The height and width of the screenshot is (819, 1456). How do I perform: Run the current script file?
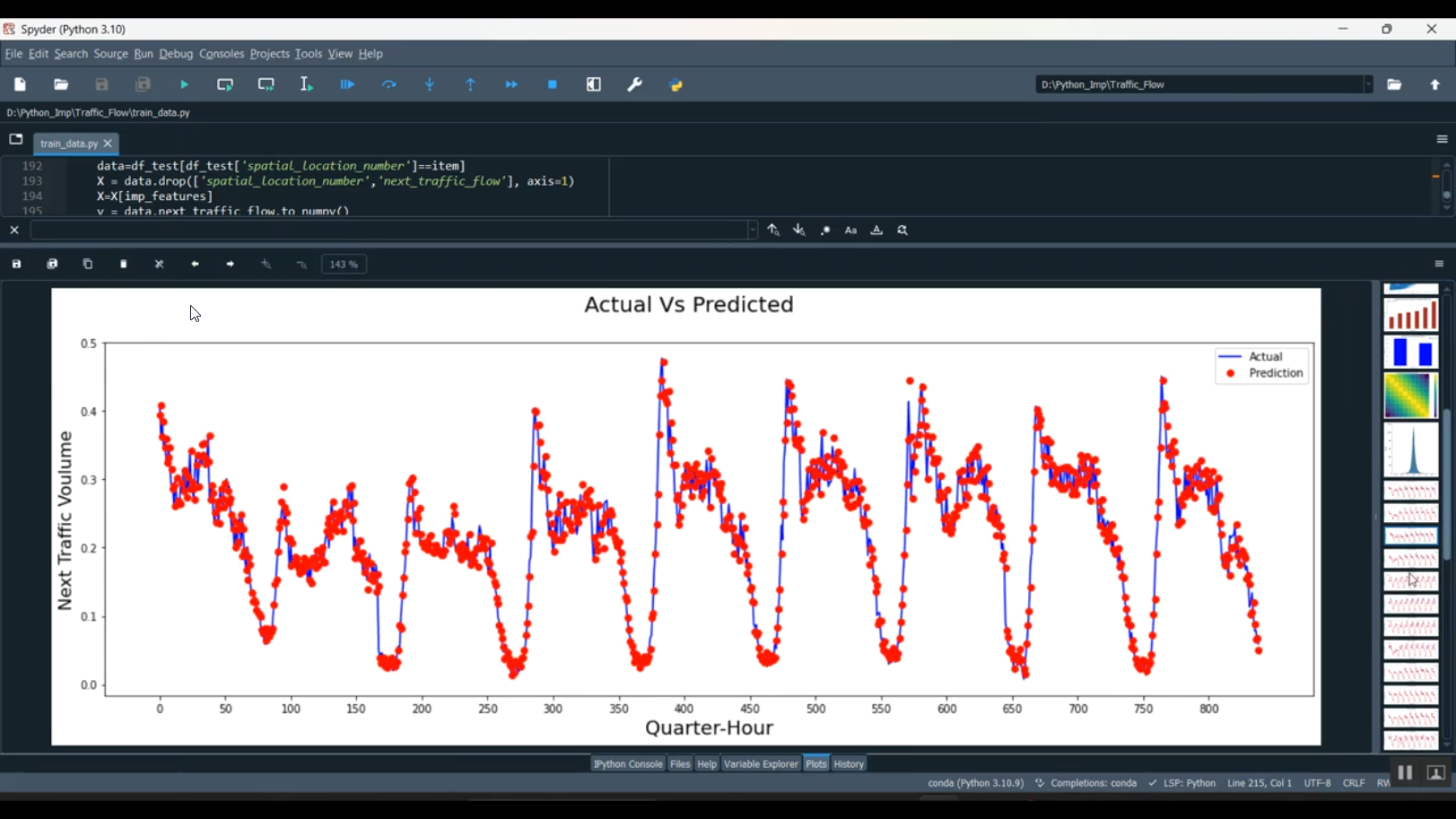point(184,84)
